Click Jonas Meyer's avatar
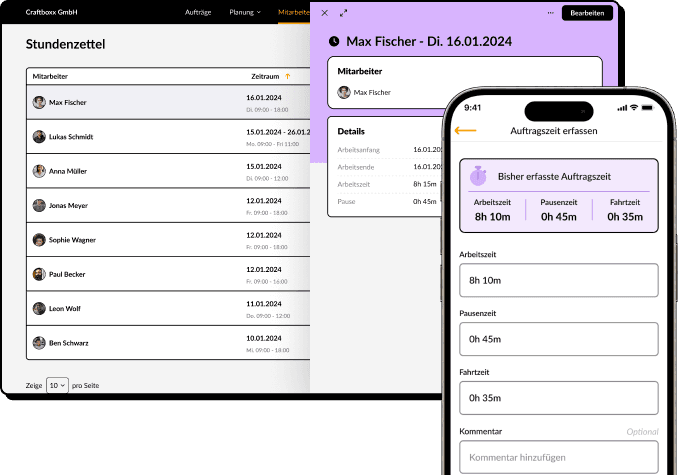Viewport: 680px width, 475px height. [39, 205]
